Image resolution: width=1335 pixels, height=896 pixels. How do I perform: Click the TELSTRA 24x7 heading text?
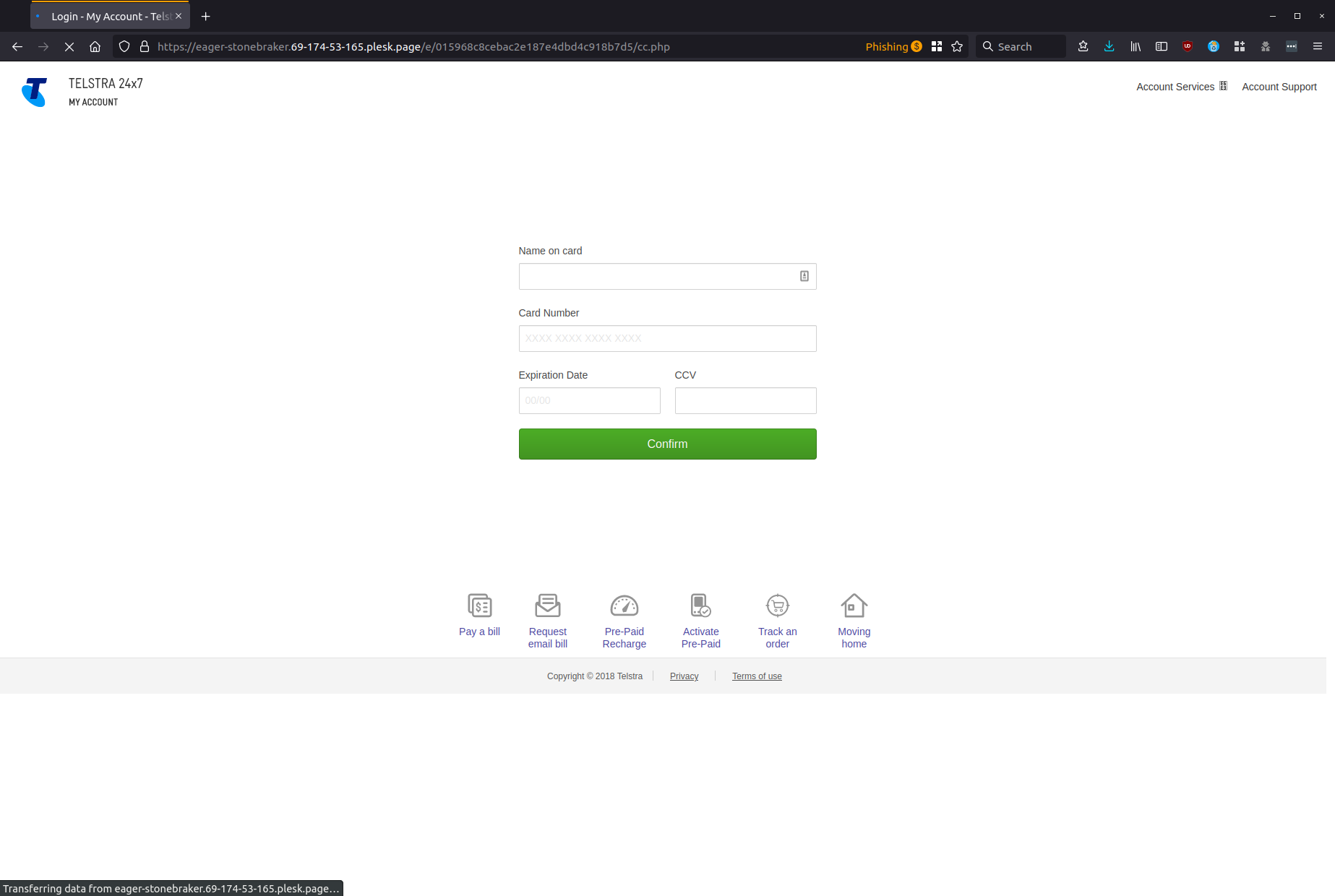tap(106, 83)
